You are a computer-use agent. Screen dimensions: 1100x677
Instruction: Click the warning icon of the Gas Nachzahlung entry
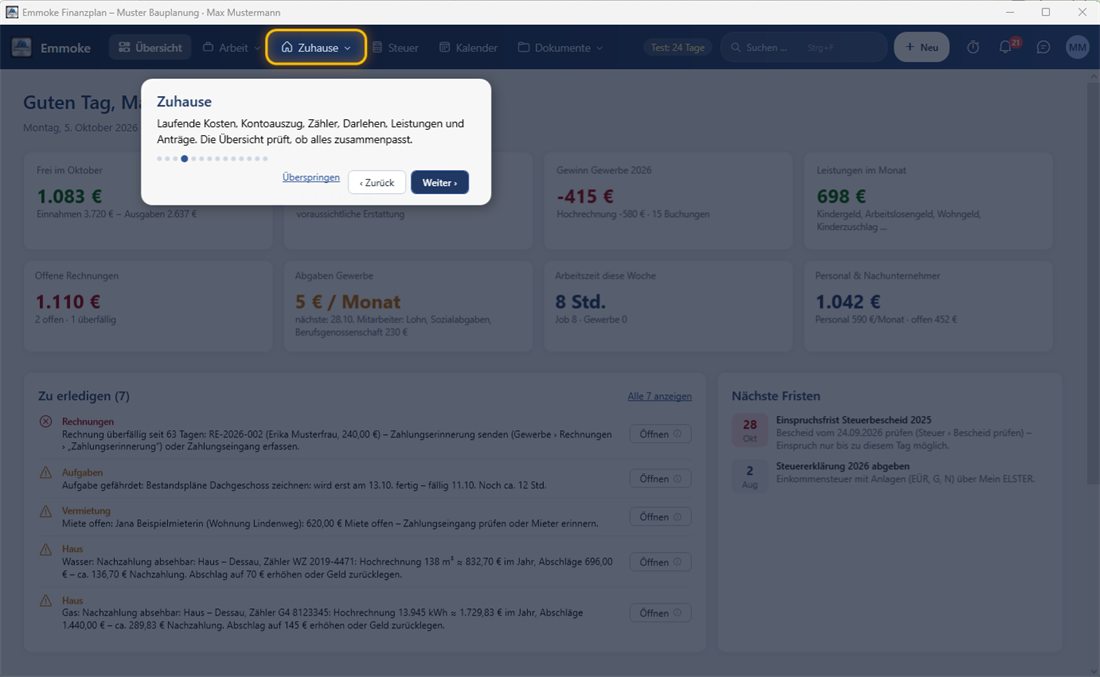(46, 601)
